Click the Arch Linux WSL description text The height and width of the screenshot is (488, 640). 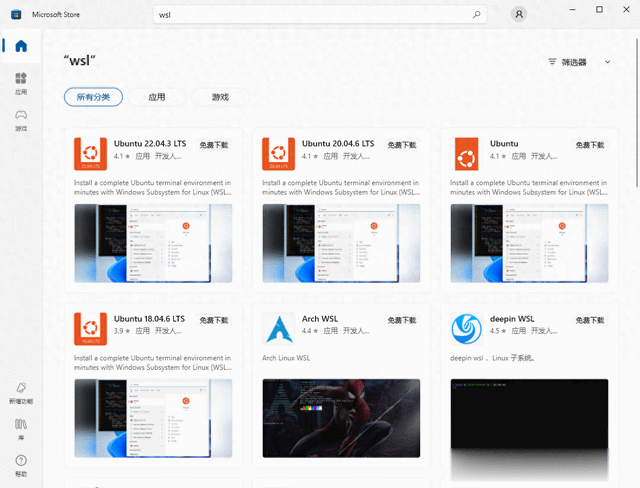click(x=286, y=358)
